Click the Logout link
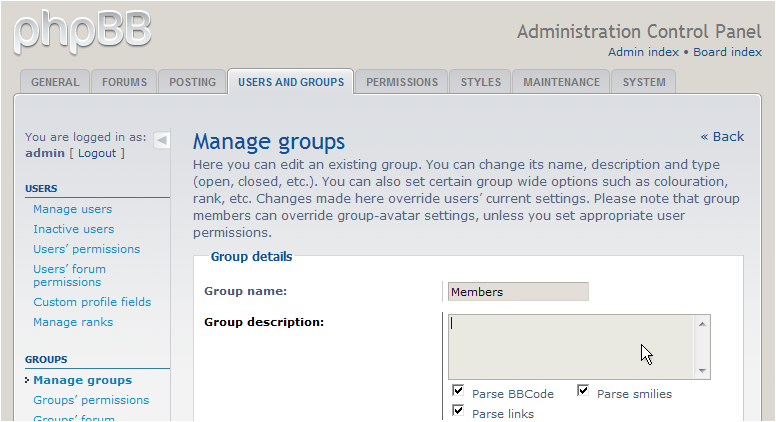This screenshot has width=776, height=422. point(97,153)
